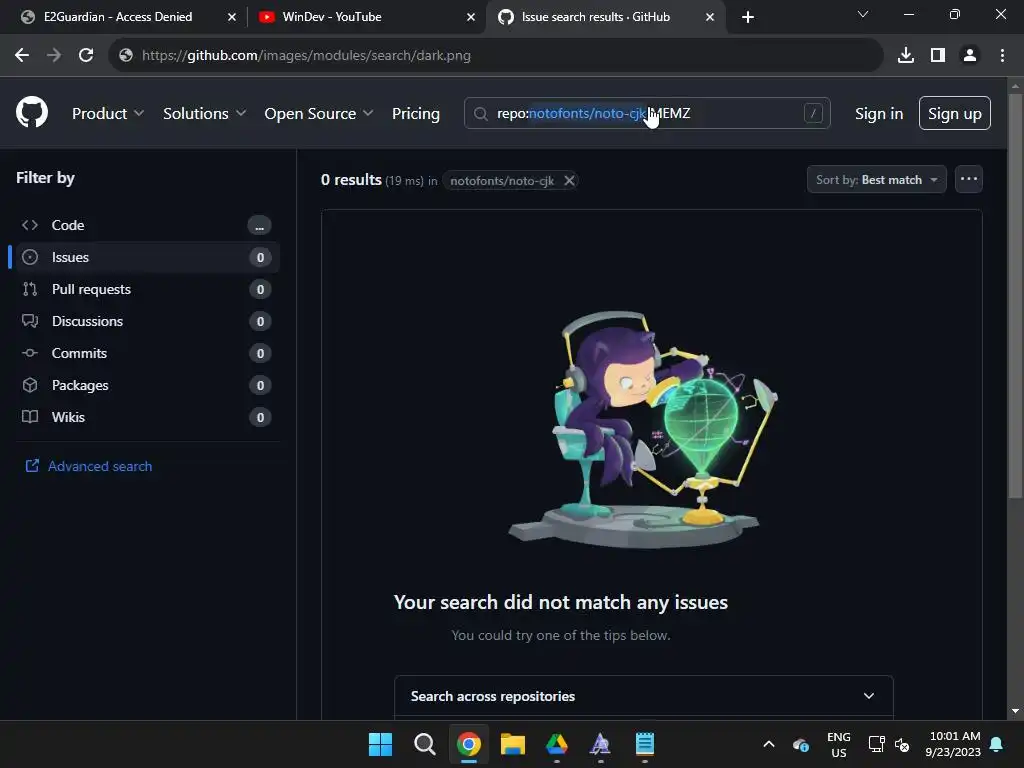
Task: Close the WinDev - YouTube tab
Action: tap(471, 17)
